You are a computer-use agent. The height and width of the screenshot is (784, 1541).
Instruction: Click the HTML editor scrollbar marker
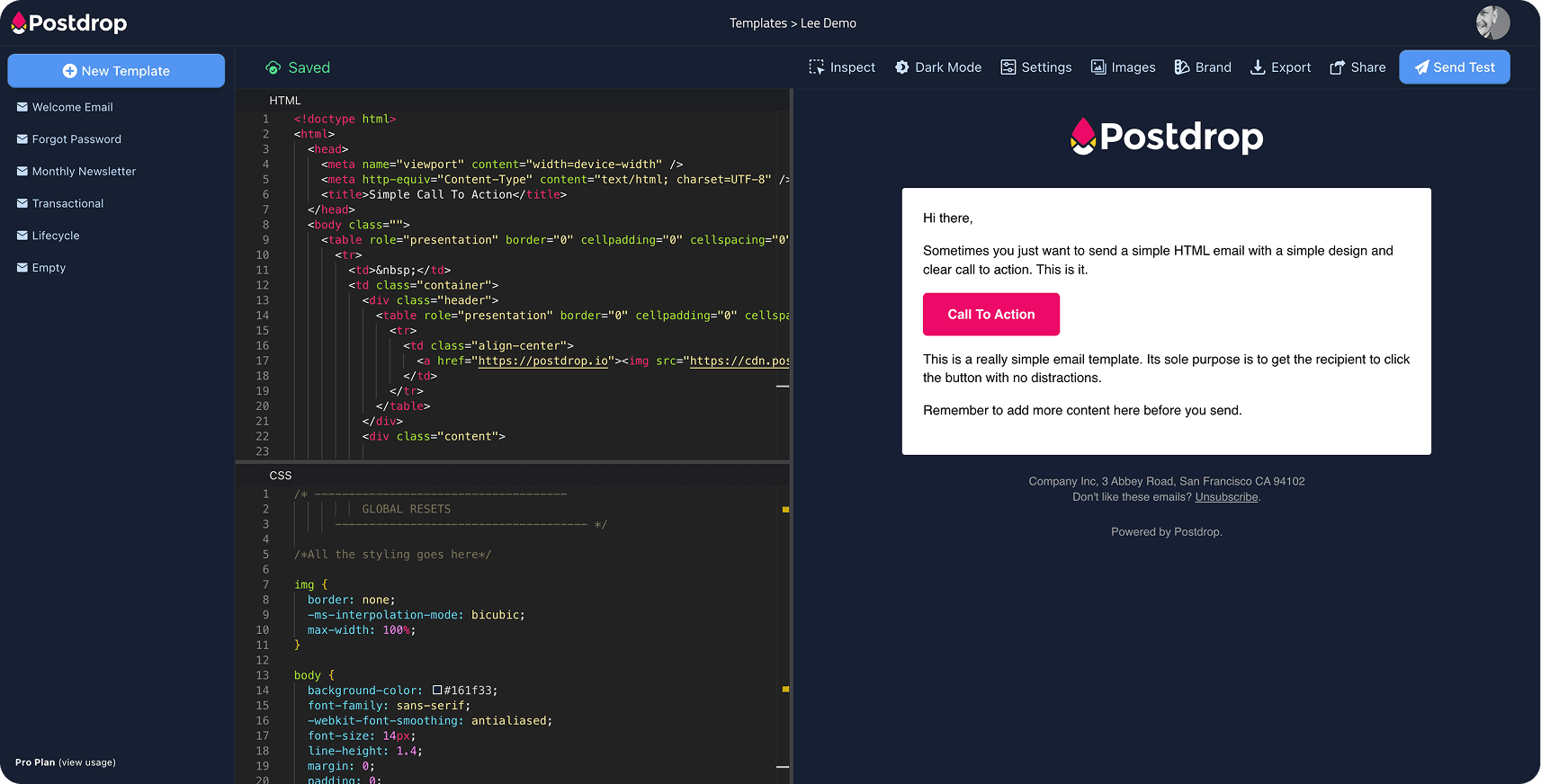click(783, 387)
